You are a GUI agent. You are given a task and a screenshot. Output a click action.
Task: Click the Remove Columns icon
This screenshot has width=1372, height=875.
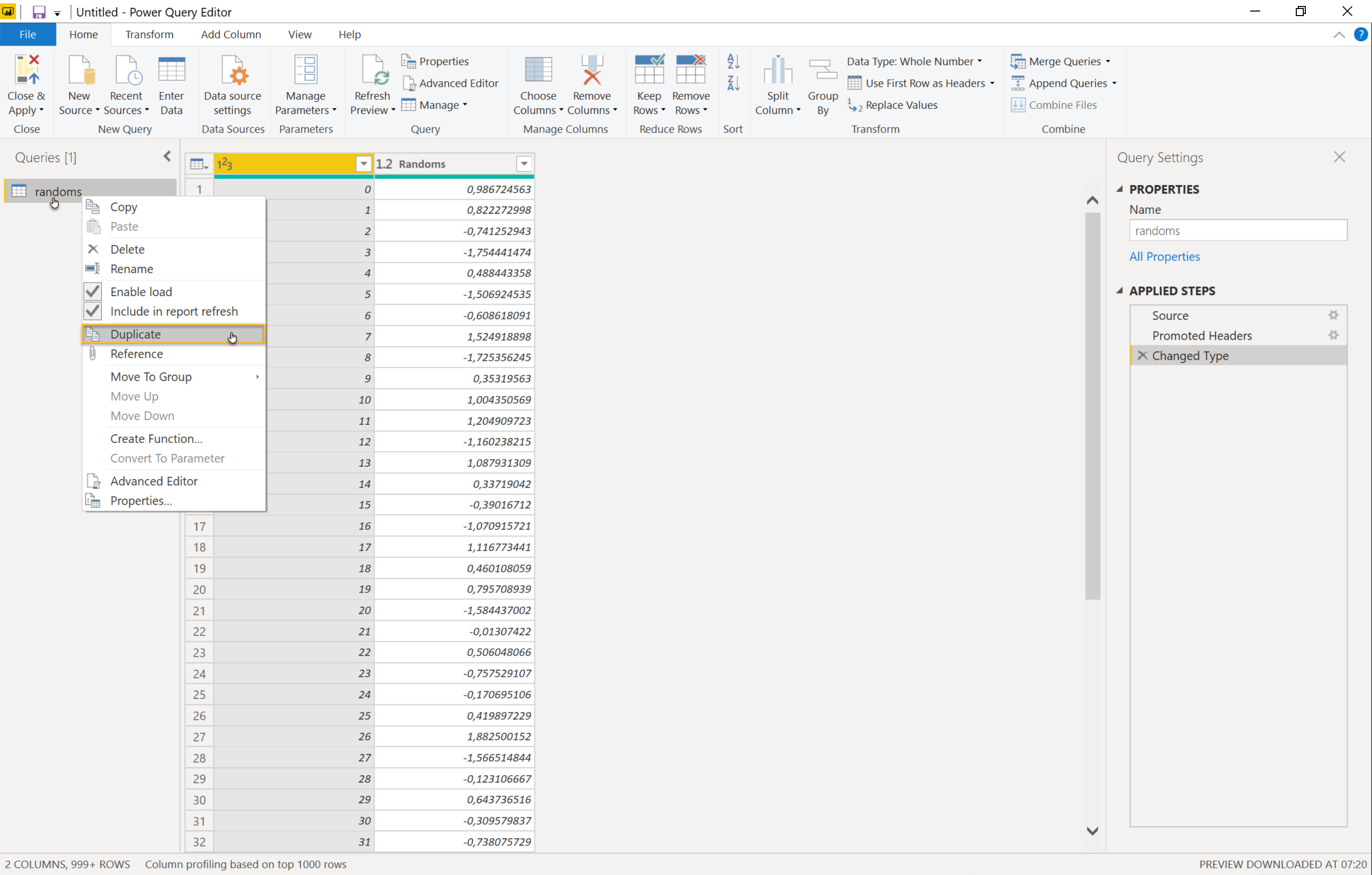(x=592, y=70)
